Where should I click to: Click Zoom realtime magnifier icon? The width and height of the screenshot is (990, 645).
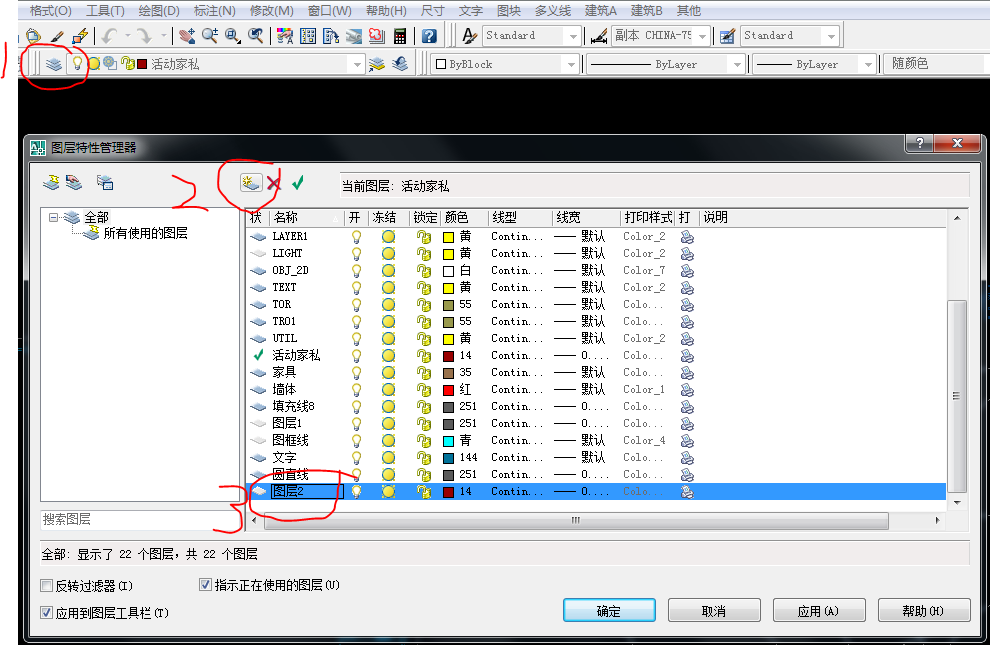click(x=210, y=36)
